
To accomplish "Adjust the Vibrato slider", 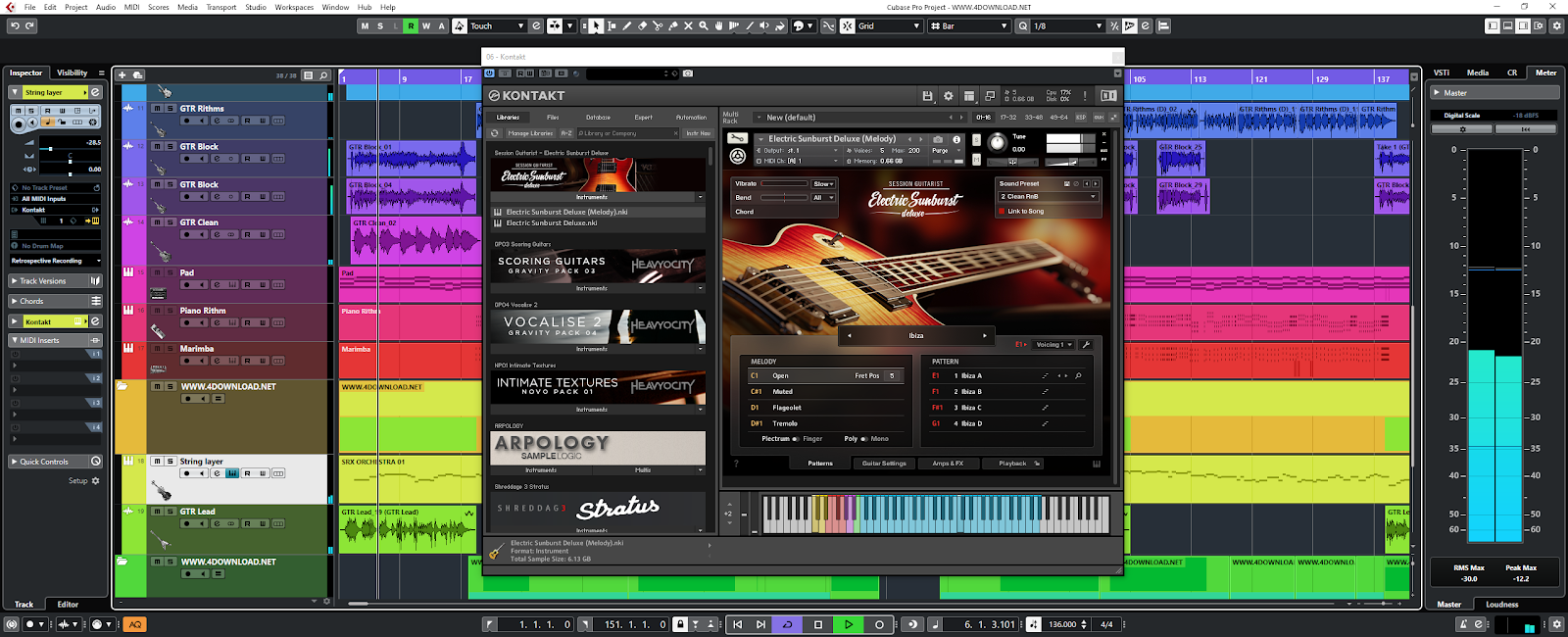I will pos(786,183).
